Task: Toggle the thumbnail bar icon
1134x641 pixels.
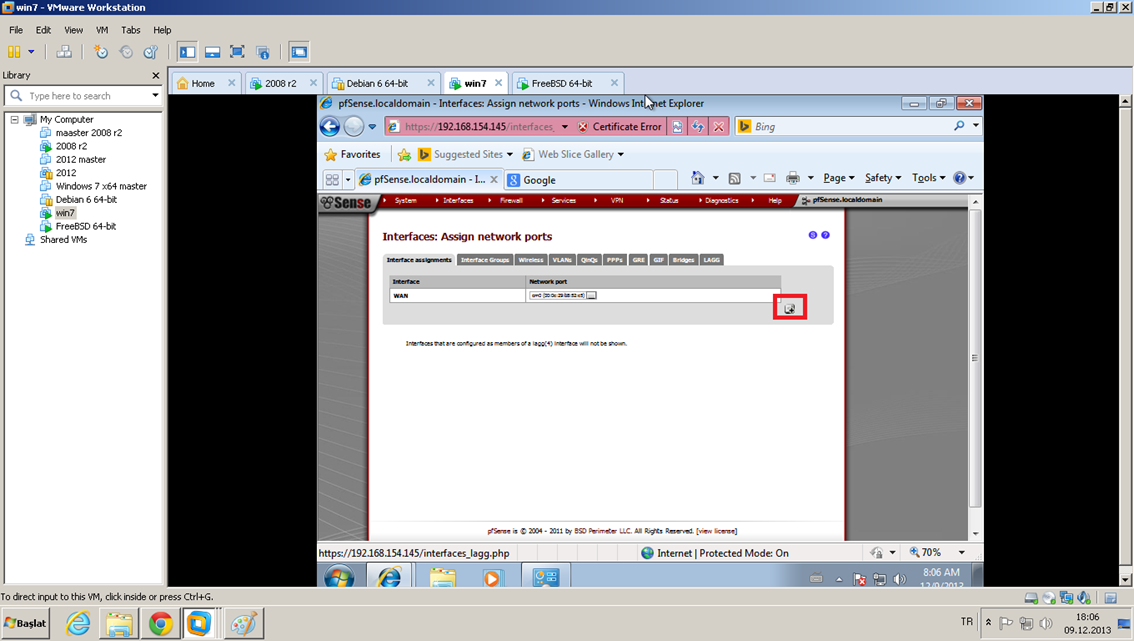Action: 213,52
